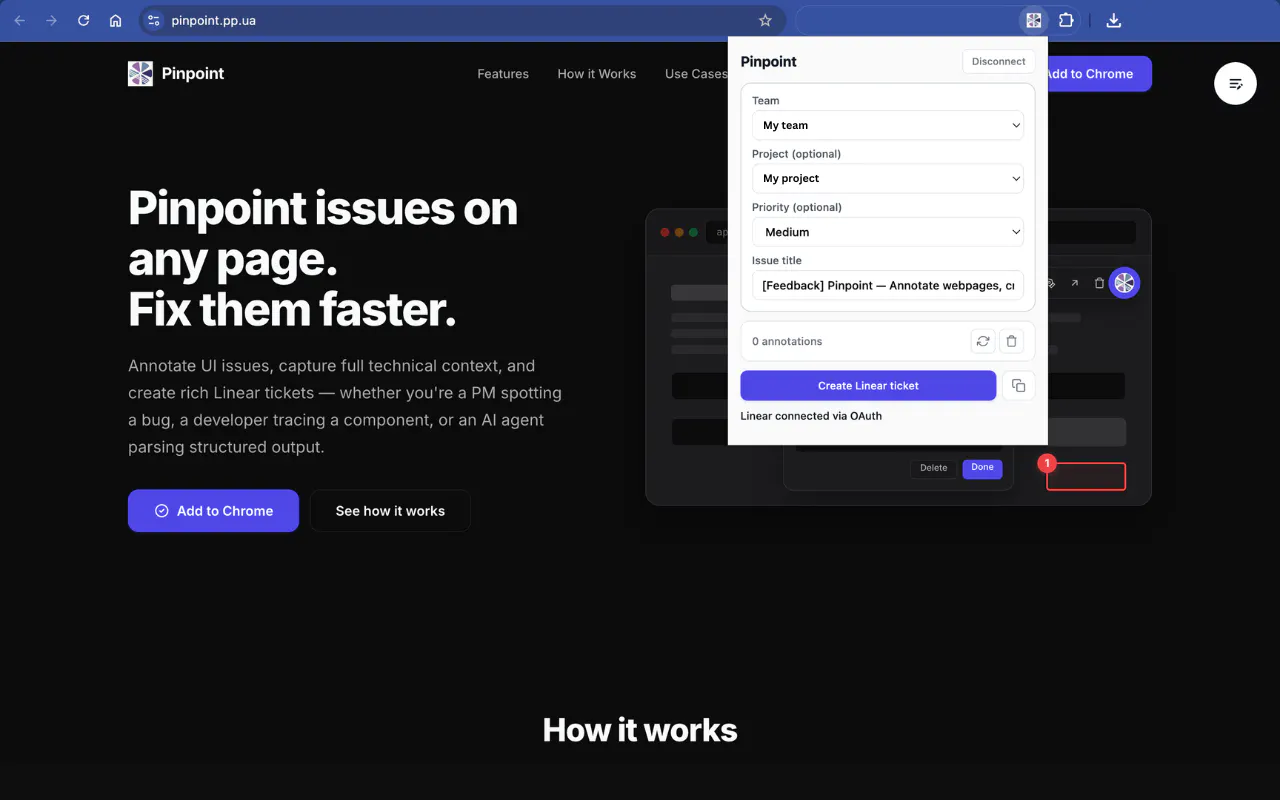Open the Team dropdown showing My team
1280x800 pixels.
[x=888, y=125]
